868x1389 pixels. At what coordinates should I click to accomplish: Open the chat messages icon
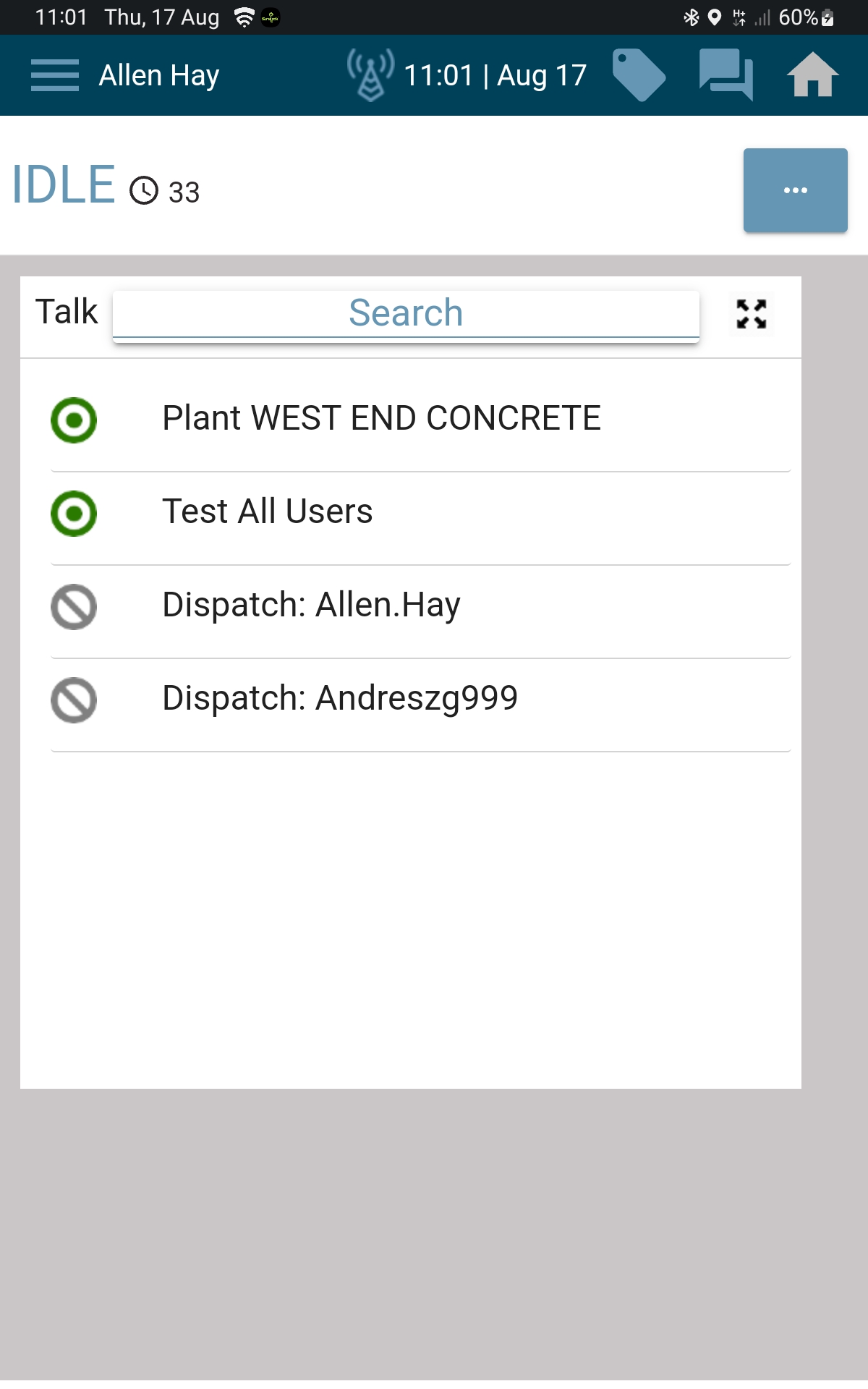(726, 75)
